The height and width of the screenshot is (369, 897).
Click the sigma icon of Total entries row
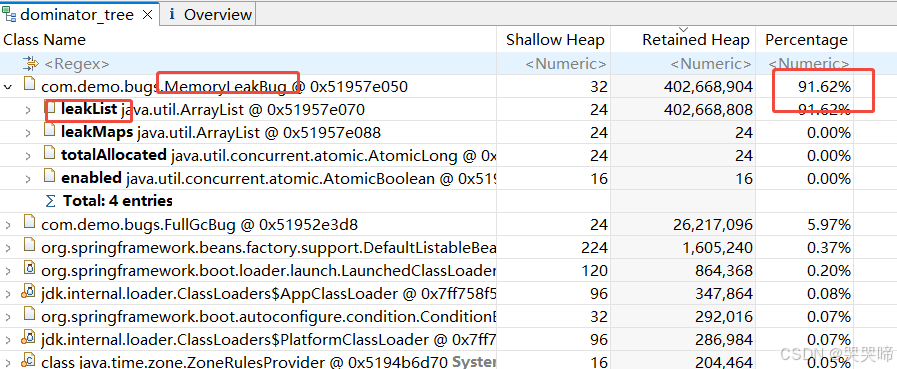pos(51,201)
